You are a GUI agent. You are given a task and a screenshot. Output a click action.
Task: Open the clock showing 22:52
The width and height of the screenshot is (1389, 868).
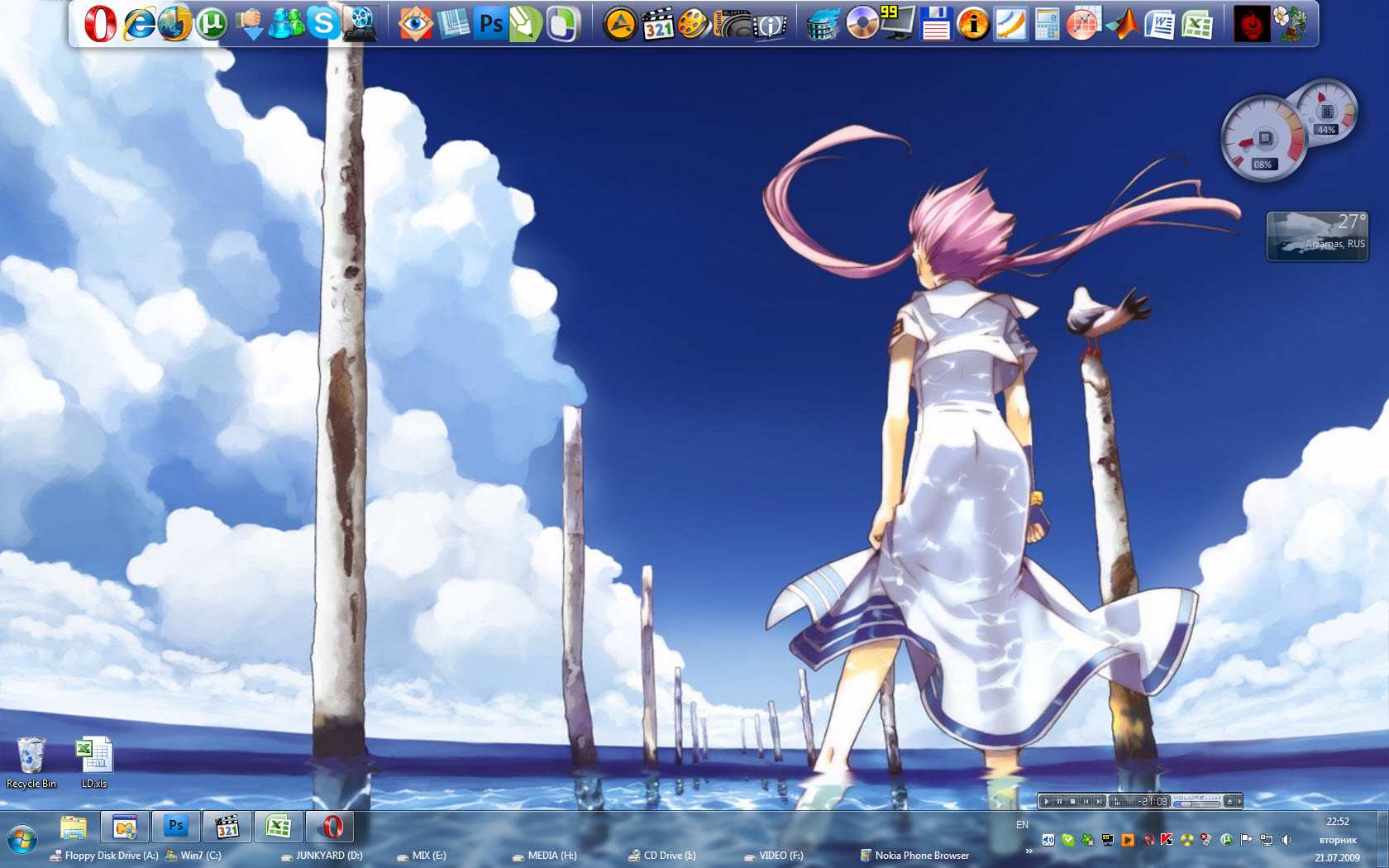pyautogui.click(x=1338, y=822)
